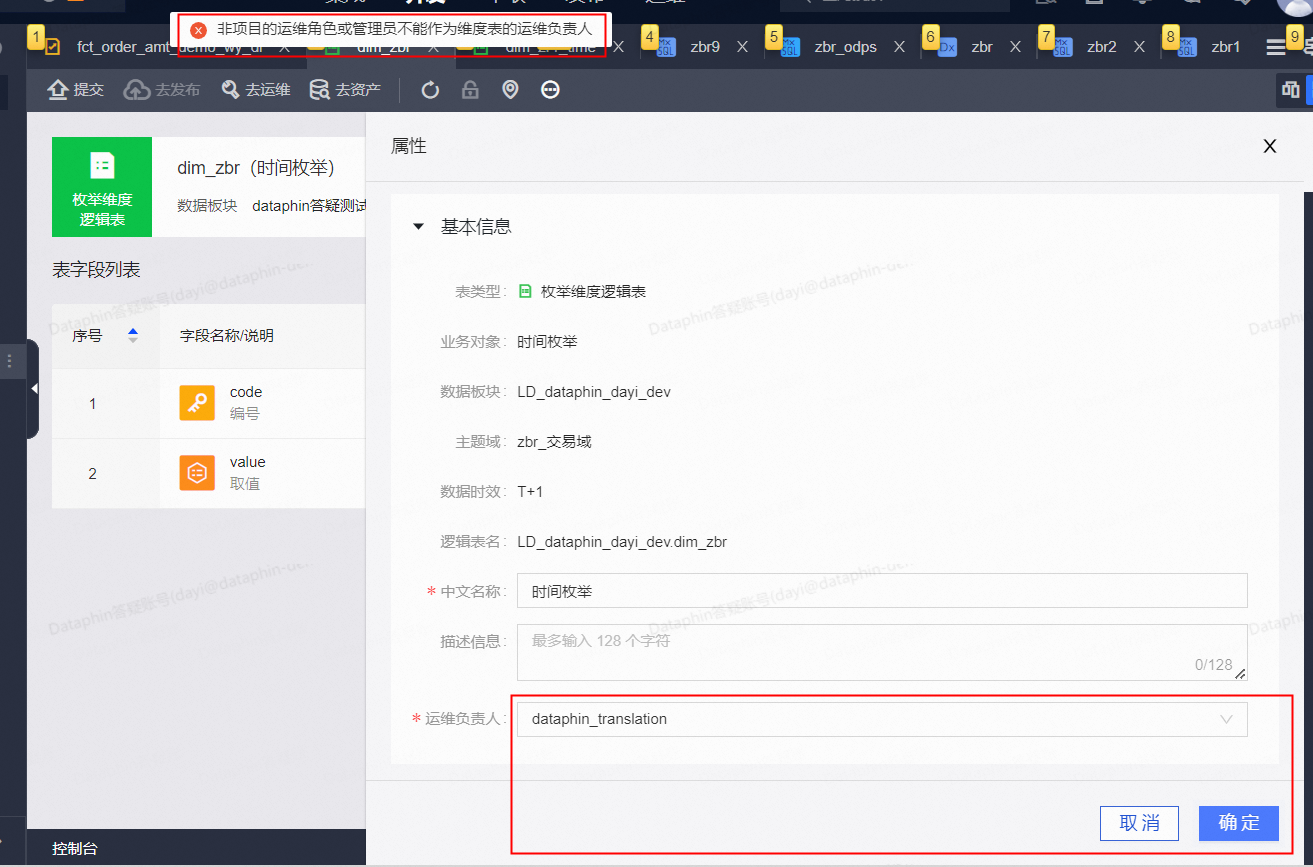Click the location pin icon
The image size is (1313, 867).
pos(510,91)
